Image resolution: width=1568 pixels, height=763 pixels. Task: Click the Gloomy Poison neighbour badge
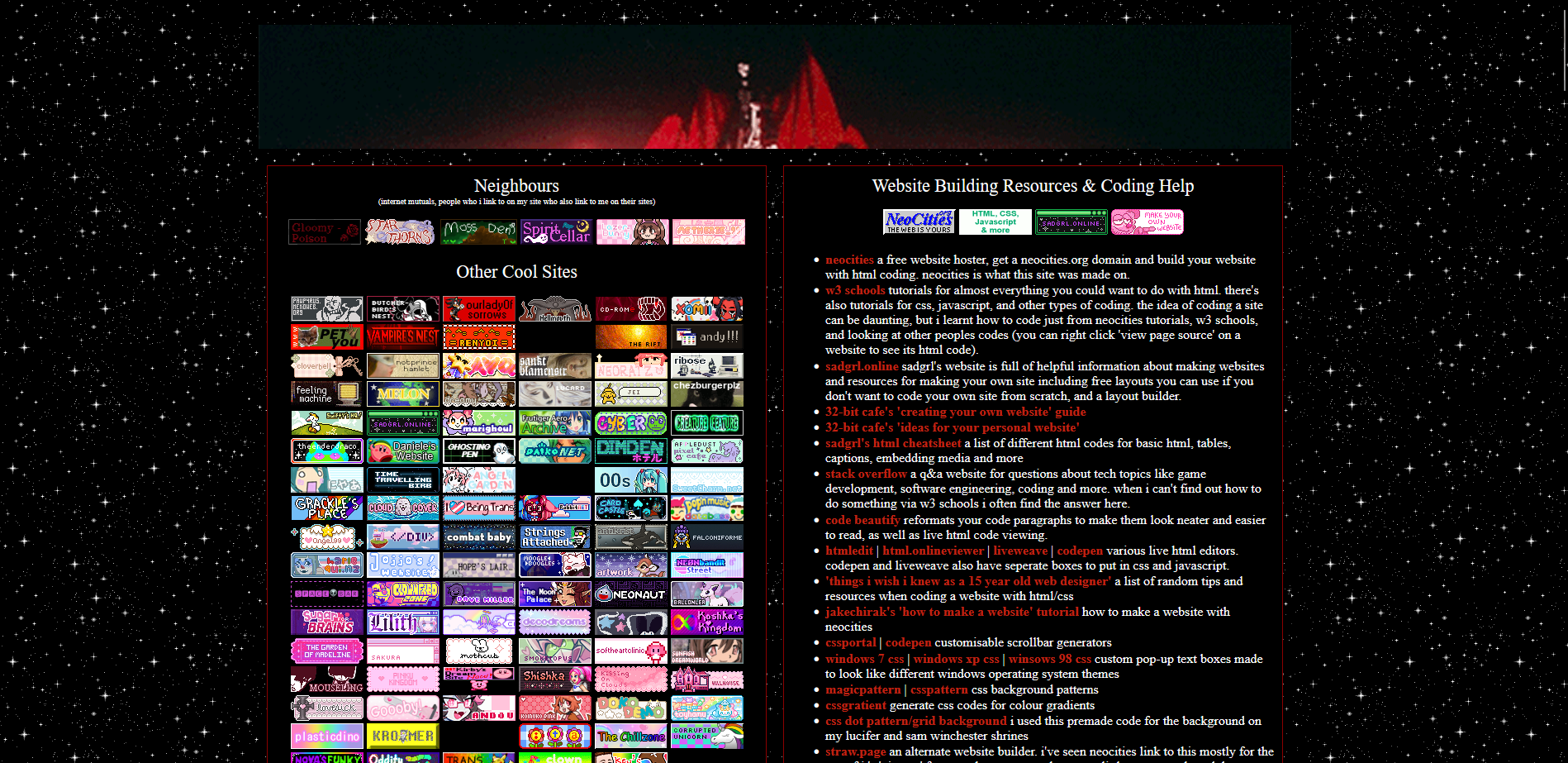325,232
